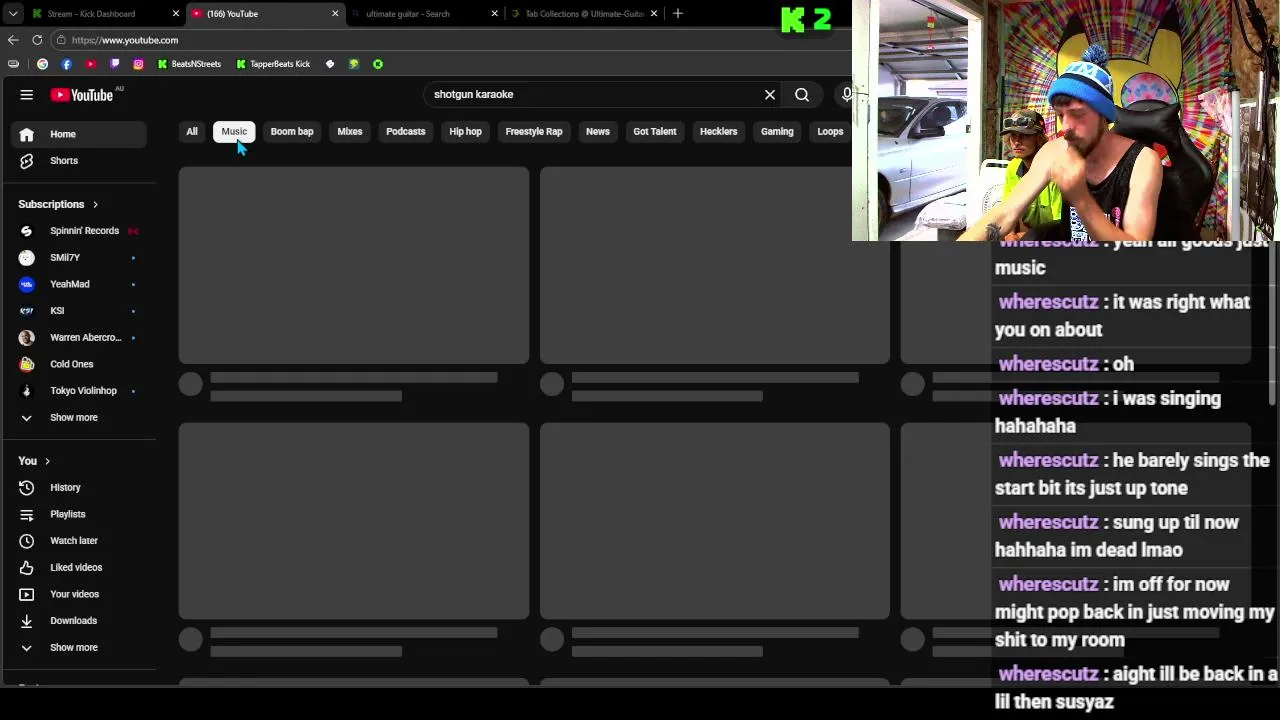Screen dimensions: 1280x720
Task: Open the Instagram bookmark icon
Action: coord(138,64)
